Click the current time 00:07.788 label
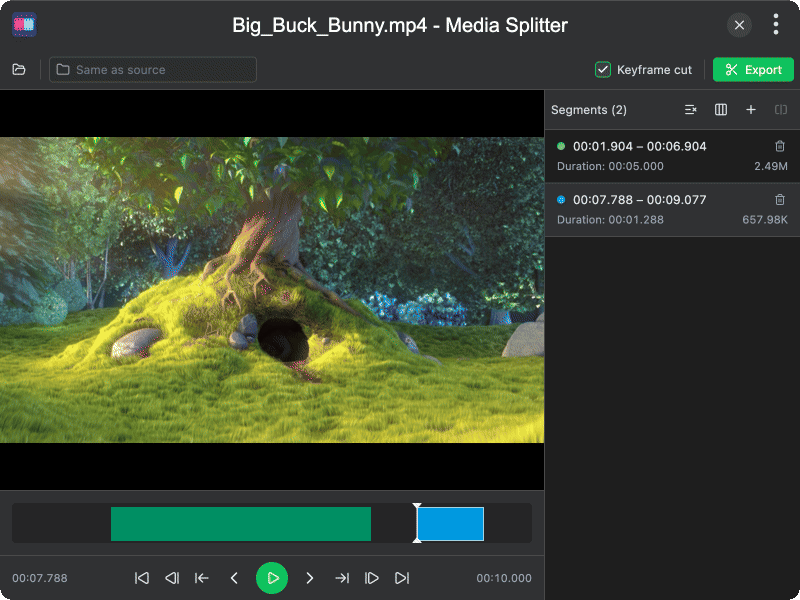800x600 pixels. tap(40, 578)
